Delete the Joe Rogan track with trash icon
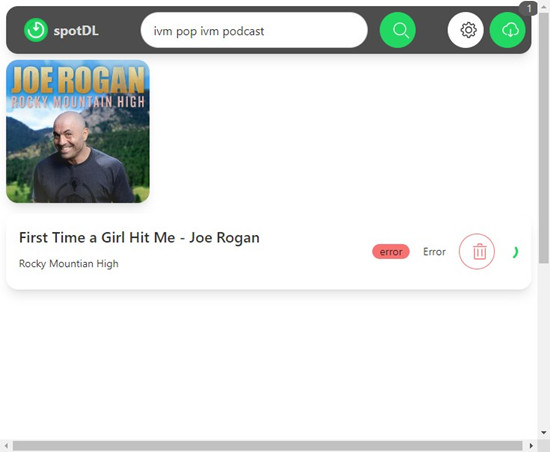Image resolution: width=550 pixels, height=452 pixels. click(x=477, y=251)
